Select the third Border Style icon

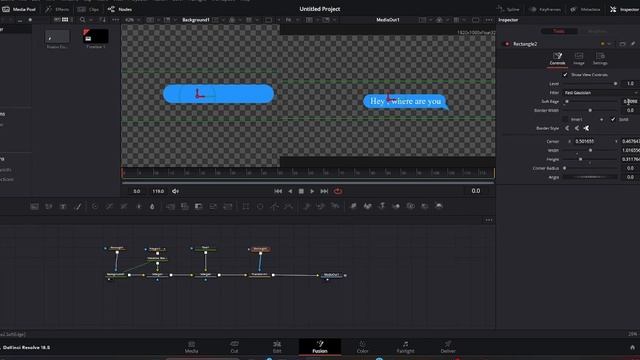click(x=587, y=128)
